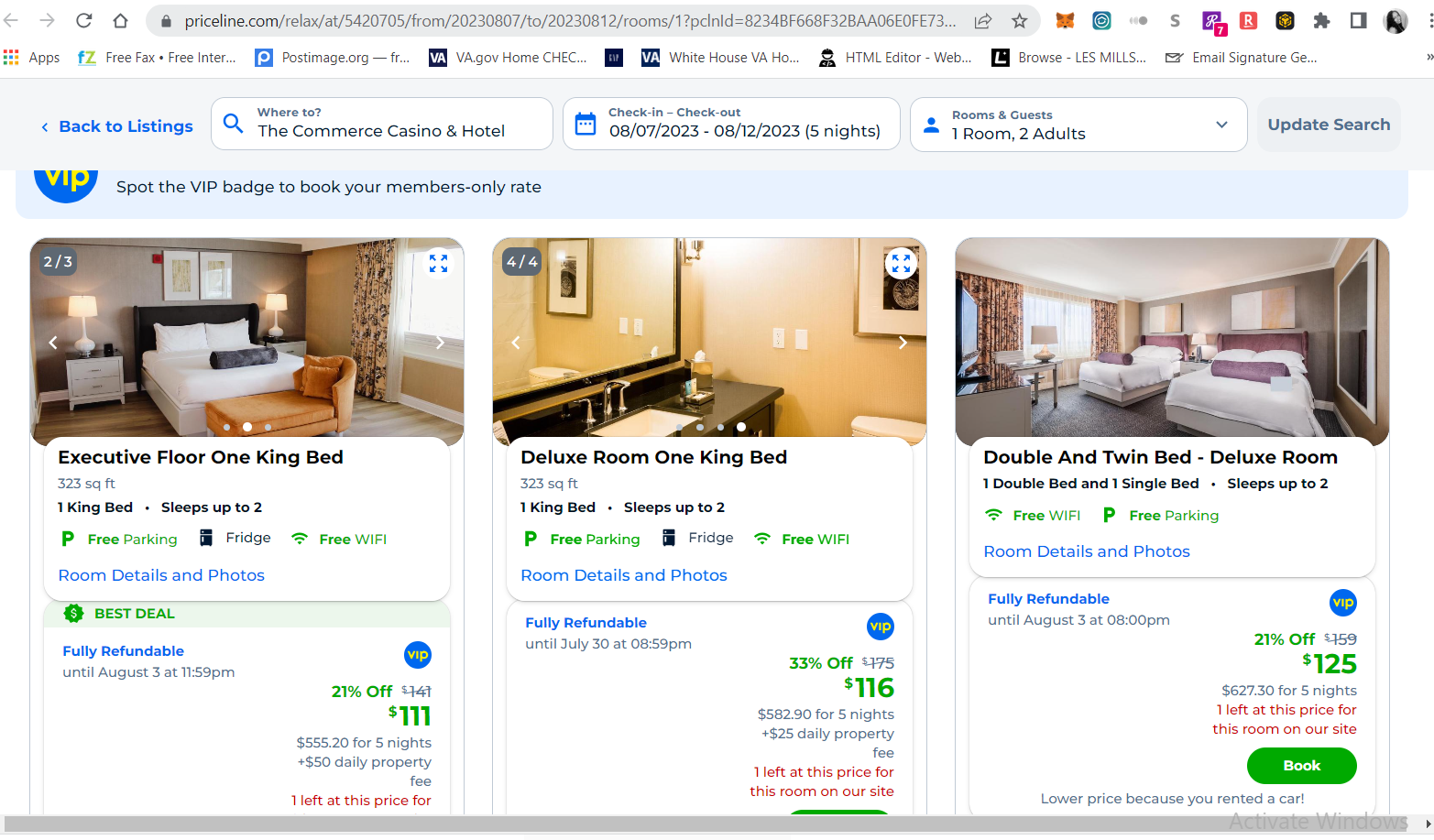Book the Double And Twin Bed room

(1301, 766)
